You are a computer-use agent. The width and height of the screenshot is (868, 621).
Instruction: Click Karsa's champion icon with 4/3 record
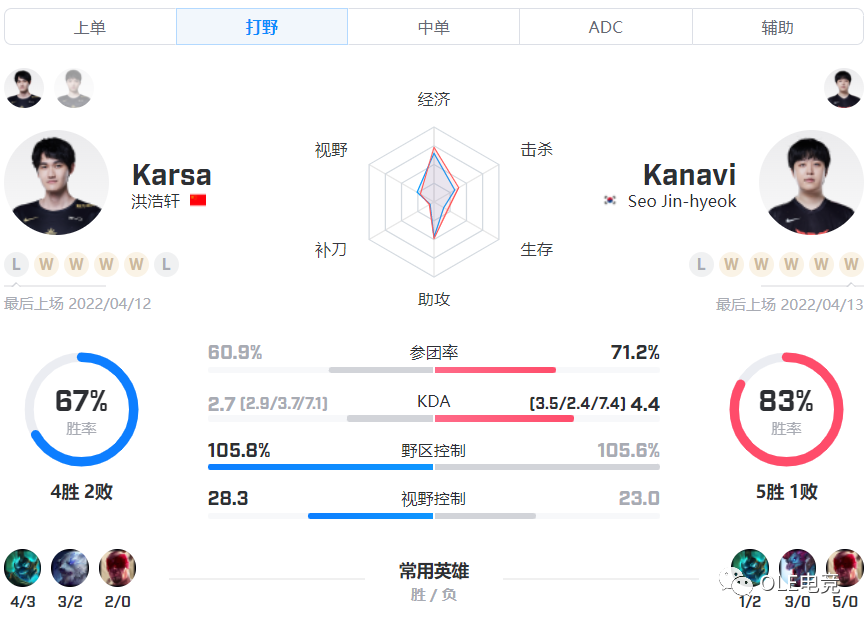pyautogui.click(x=22, y=567)
